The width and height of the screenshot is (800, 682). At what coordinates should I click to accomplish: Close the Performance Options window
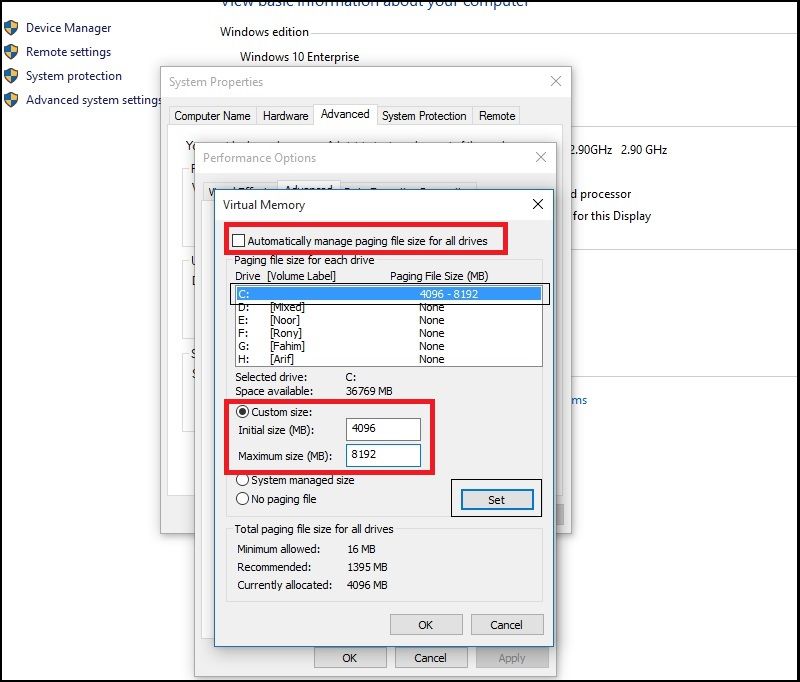(541, 157)
